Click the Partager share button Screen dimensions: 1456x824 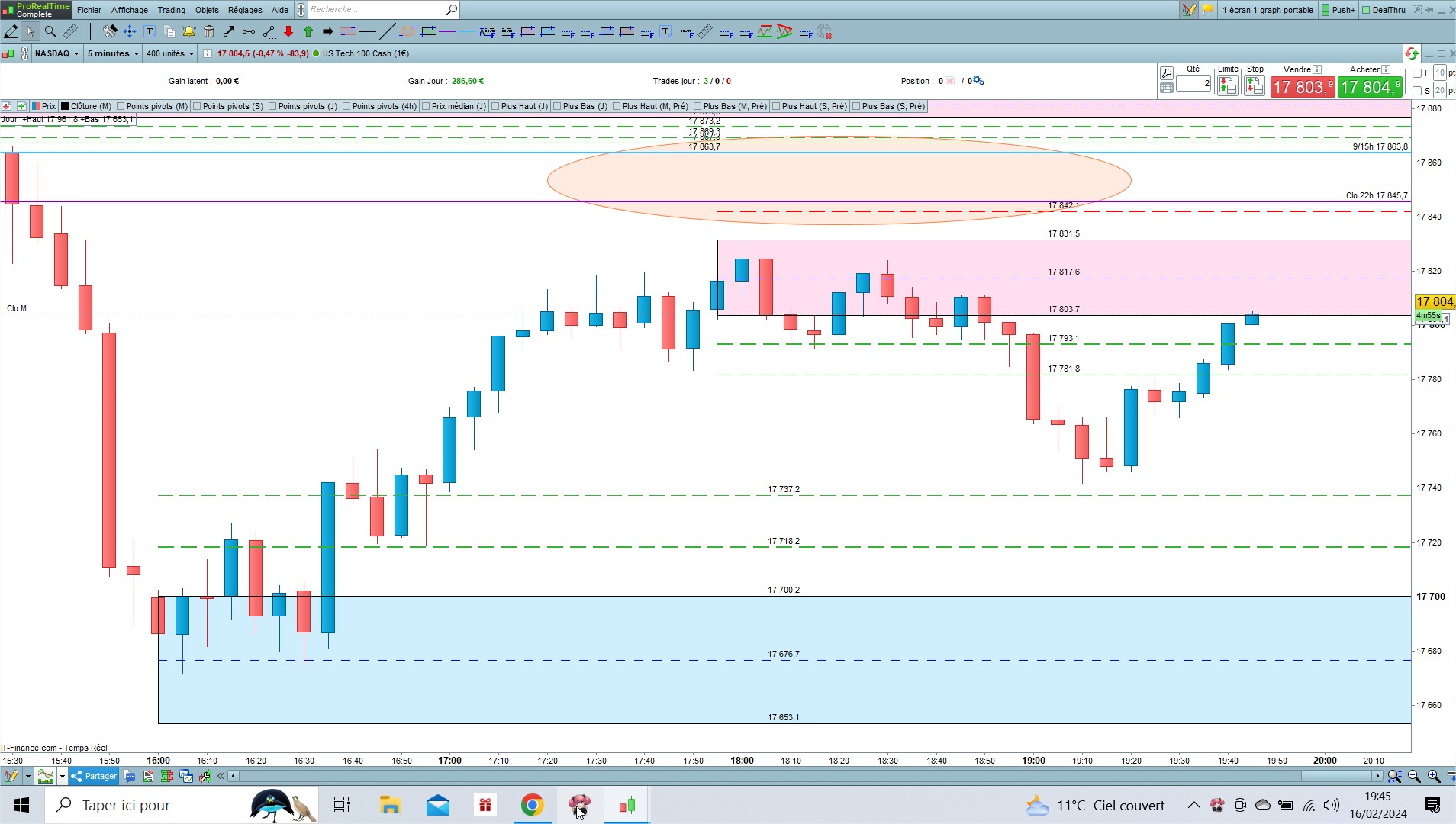coord(94,776)
